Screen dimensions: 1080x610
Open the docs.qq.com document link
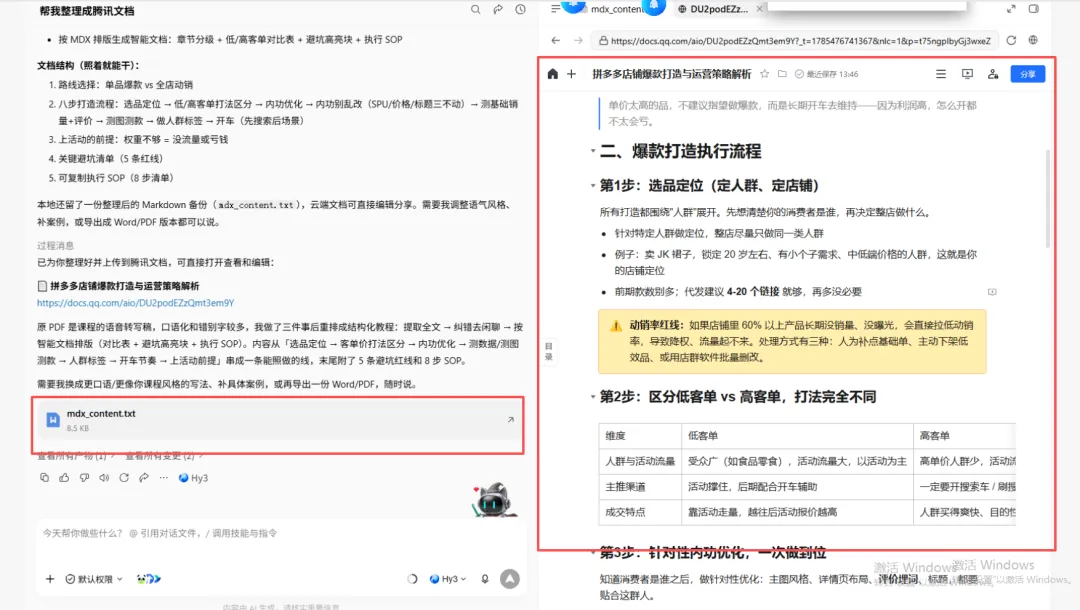136,303
